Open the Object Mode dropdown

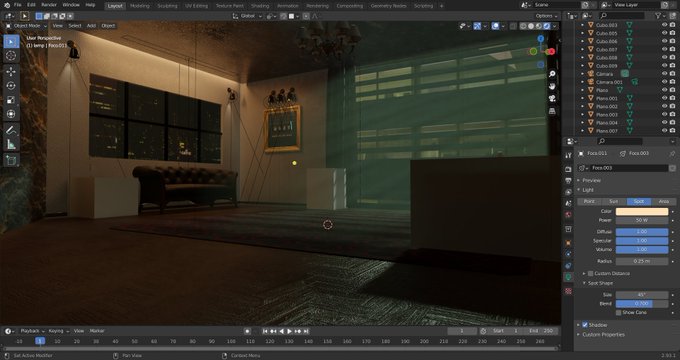click(x=26, y=26)
